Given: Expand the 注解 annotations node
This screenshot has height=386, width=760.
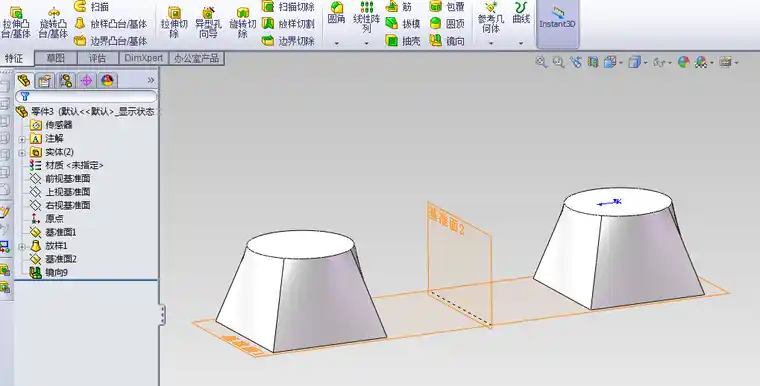Looking at the screenshot, I should [x=22, y=139].
